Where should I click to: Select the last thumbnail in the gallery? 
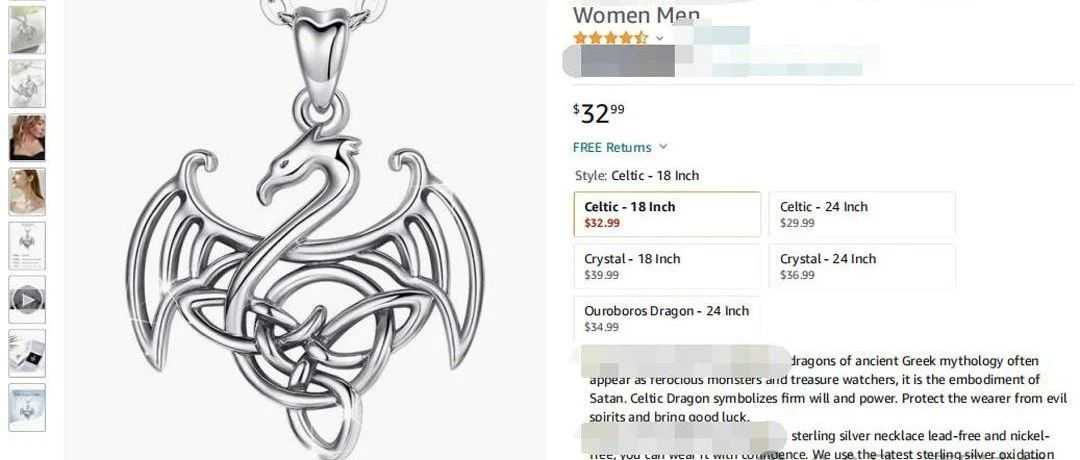click(28, 408)
